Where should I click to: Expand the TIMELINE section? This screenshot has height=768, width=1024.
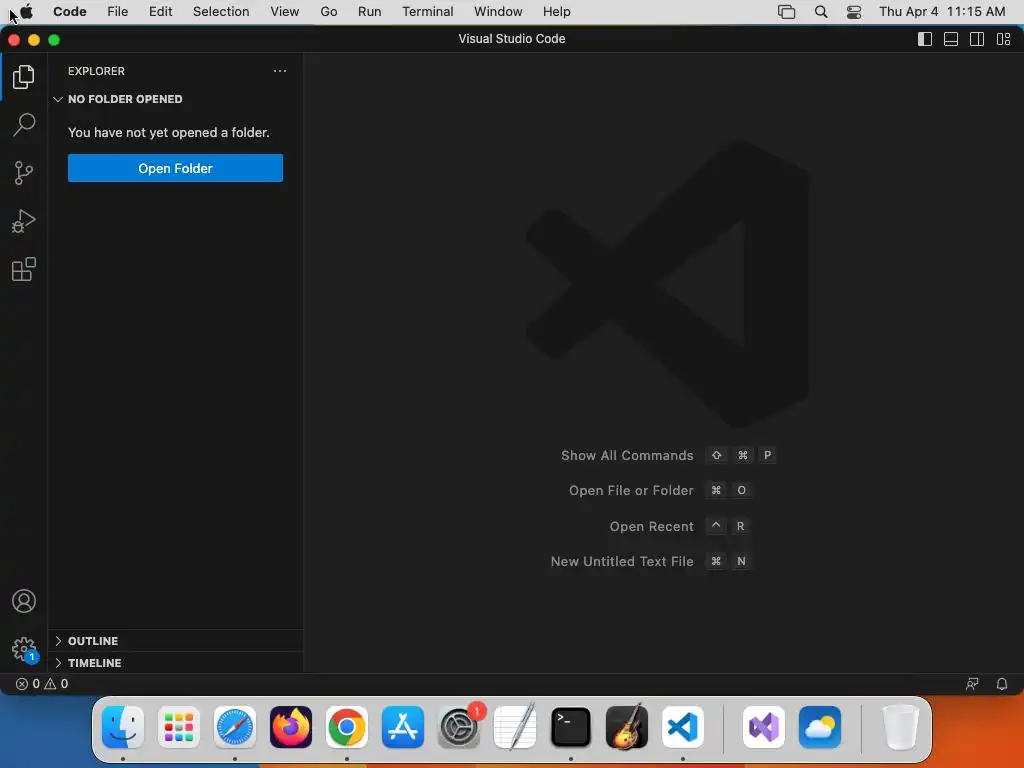(175, 663)
